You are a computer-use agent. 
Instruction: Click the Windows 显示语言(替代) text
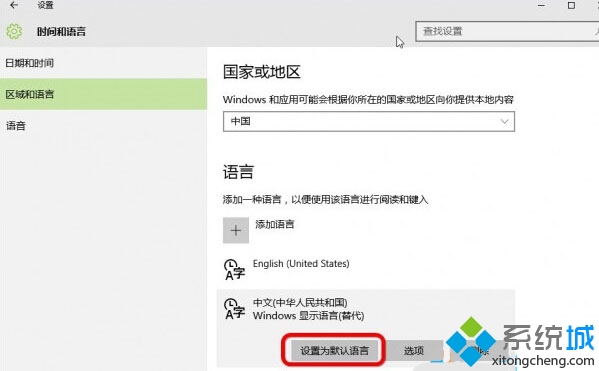point(308,316)
